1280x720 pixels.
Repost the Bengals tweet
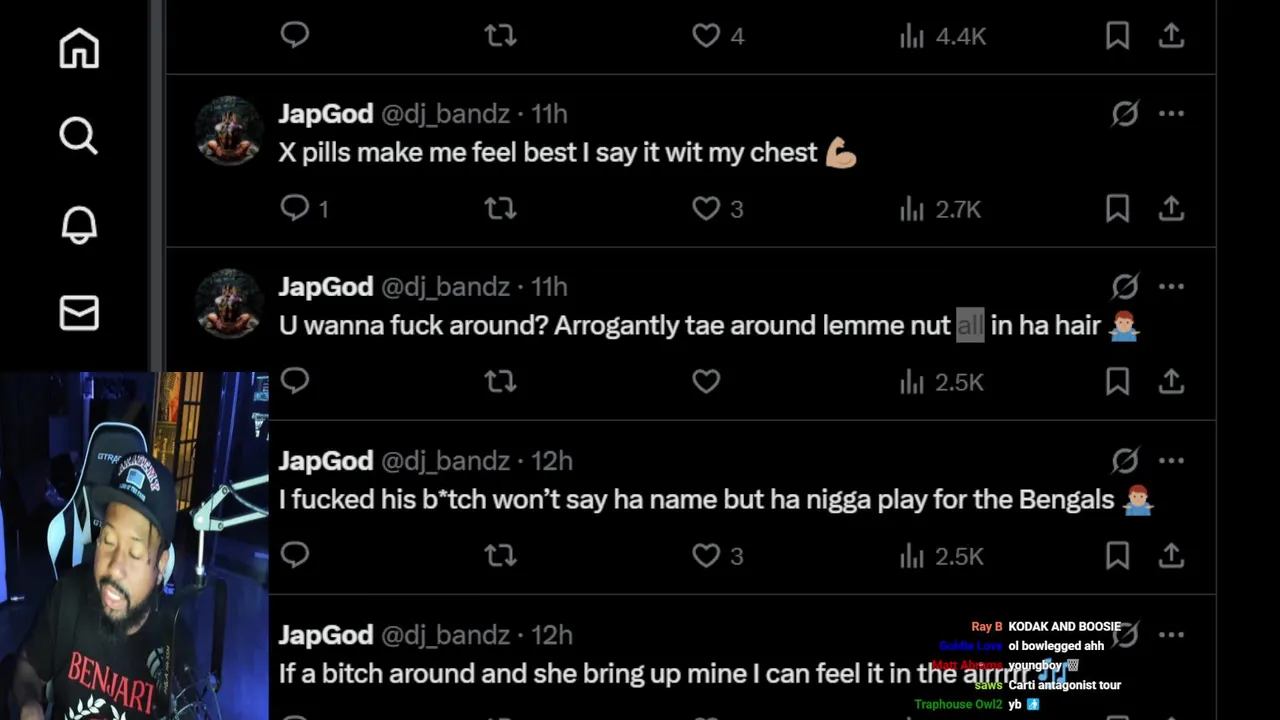coord(500,555)
